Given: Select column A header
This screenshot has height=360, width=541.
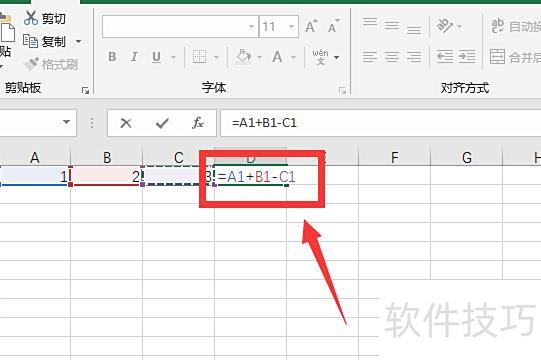Looking at the screenshot, I should click(x=35, y=157).
